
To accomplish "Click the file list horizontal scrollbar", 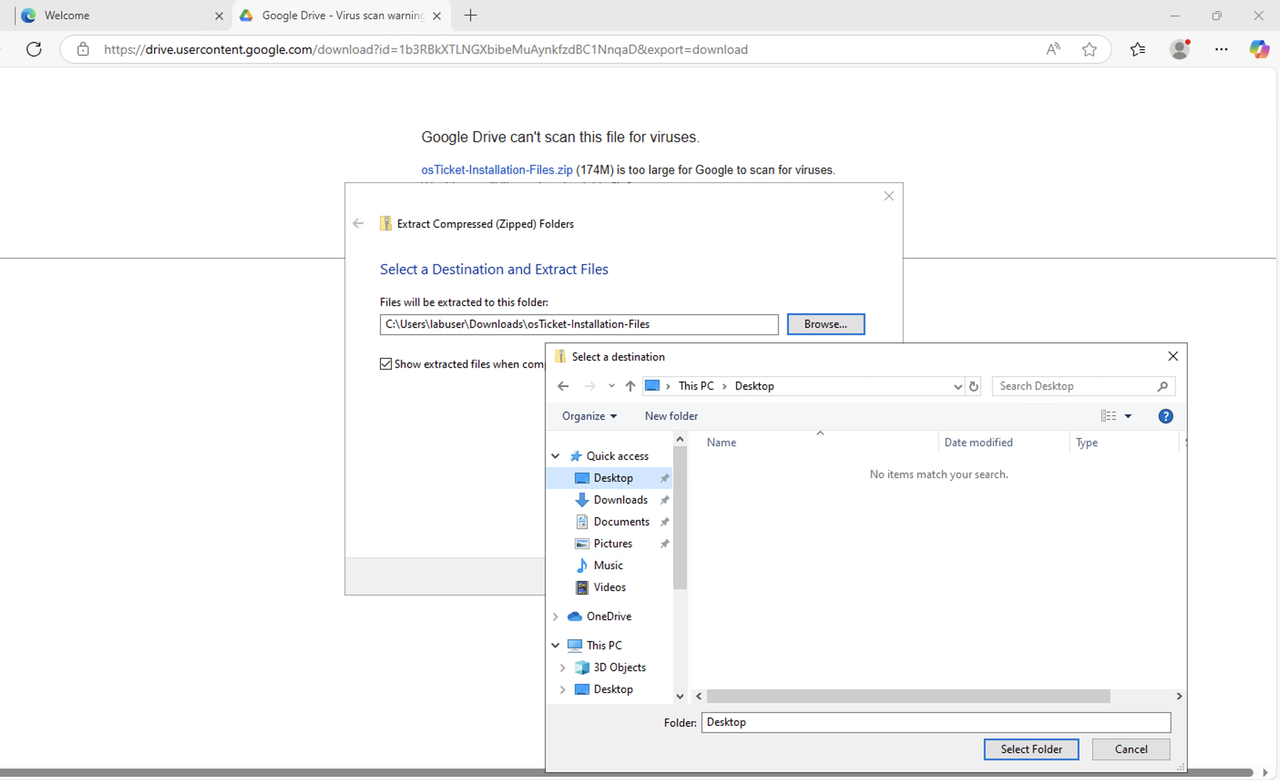I will [x=908, y=696].
